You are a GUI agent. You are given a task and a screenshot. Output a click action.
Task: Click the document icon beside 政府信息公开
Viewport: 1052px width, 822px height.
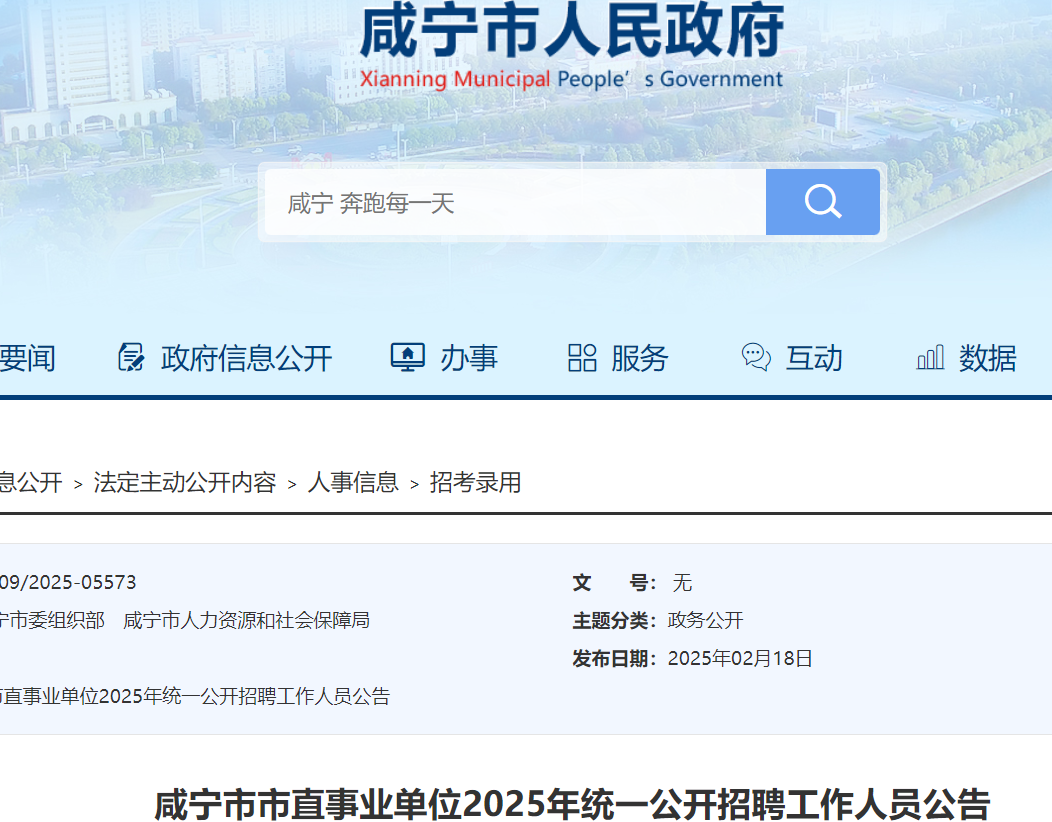131,357
